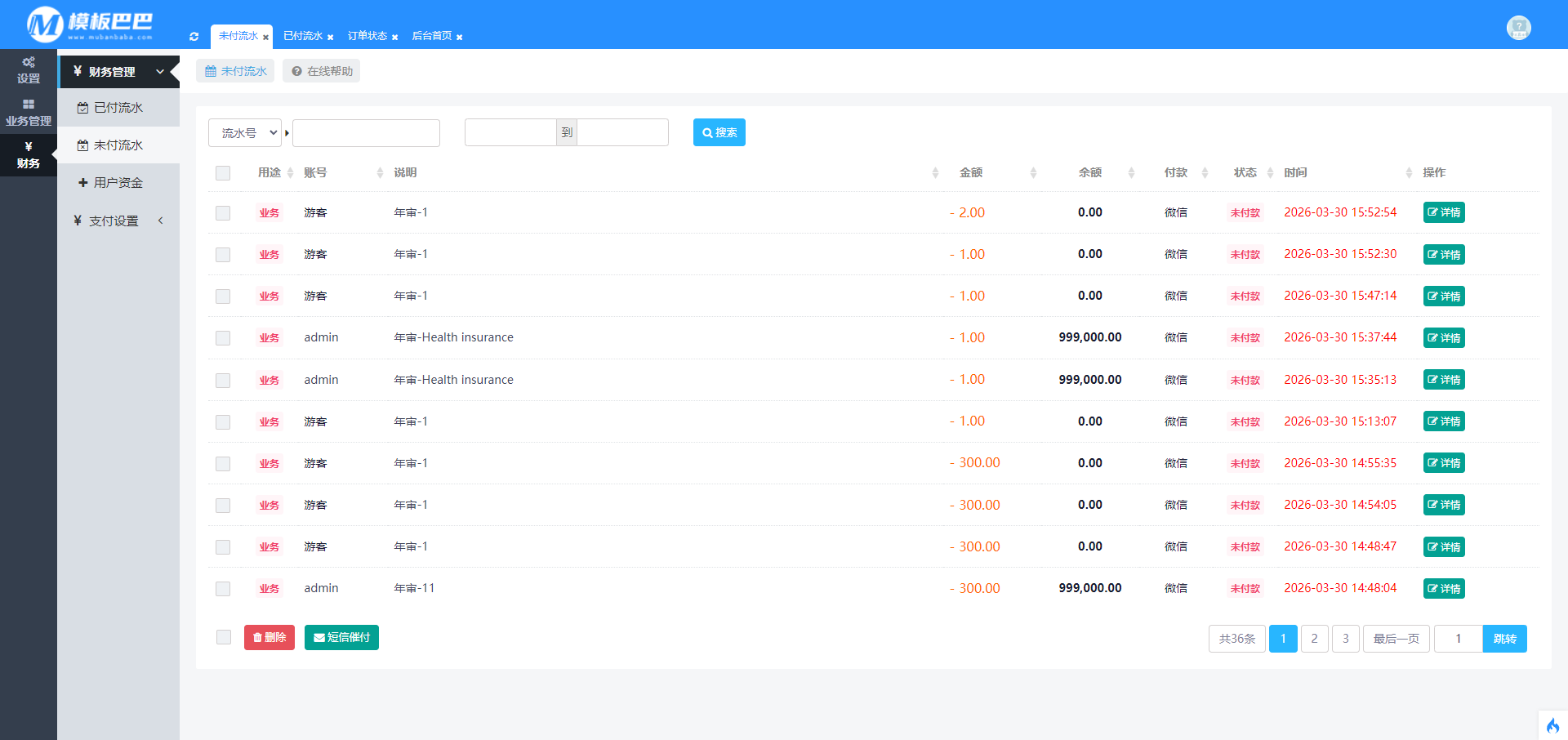The image size is (1568, 740).
Task: Check the row dated 2026-03-30 15:52:54
Action: point(223,213)
